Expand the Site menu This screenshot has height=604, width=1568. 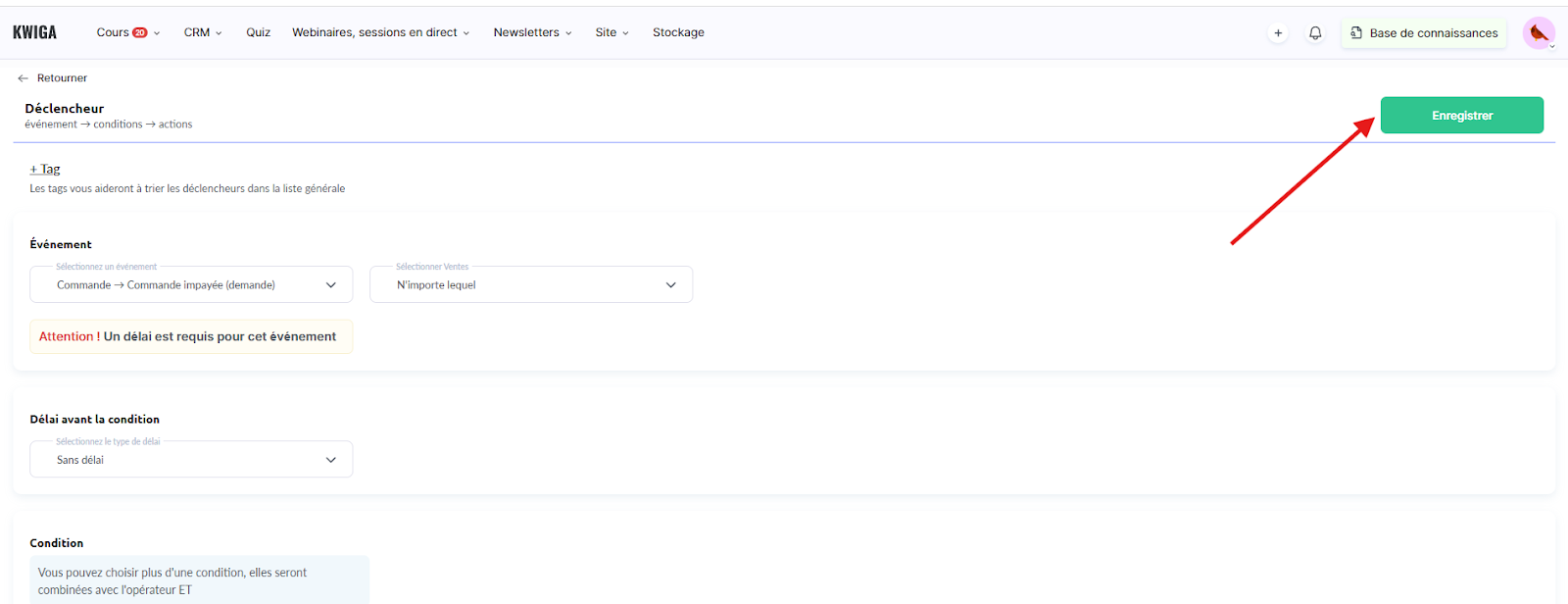[x=612, y=32]
